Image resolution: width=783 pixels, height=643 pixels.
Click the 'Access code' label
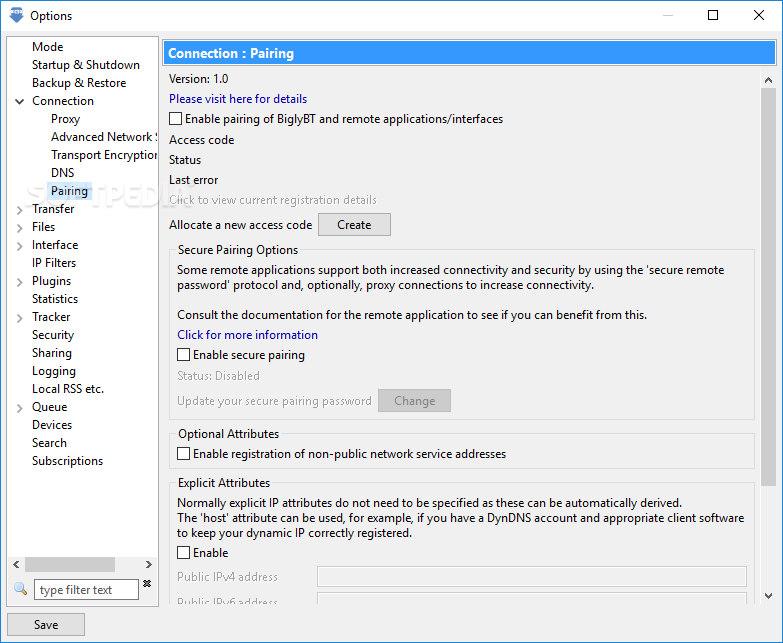pyautogui.click(x=201, y=140)
